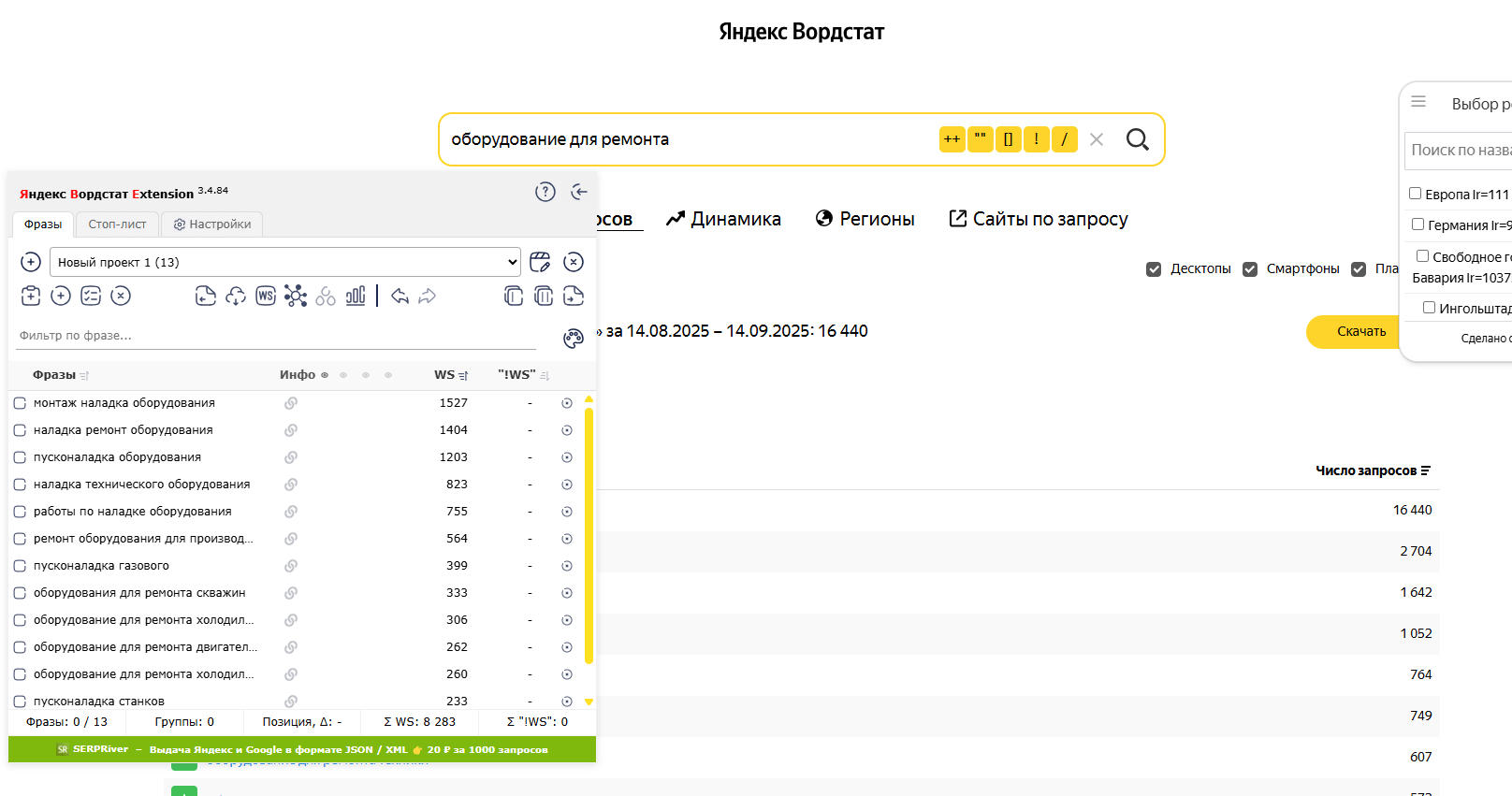Uncheck the Смартфоны checkbox
This screenshot has width=1512, height=796.
coord(1250,269)
